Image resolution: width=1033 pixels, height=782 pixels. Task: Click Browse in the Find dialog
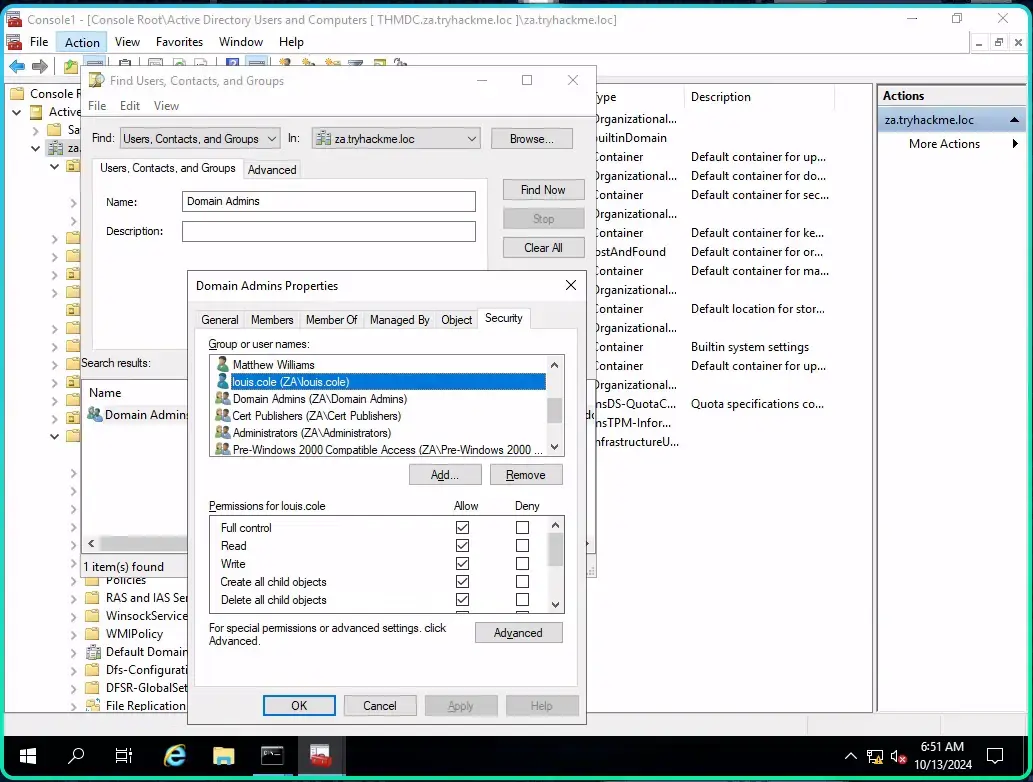pos(532,138)
